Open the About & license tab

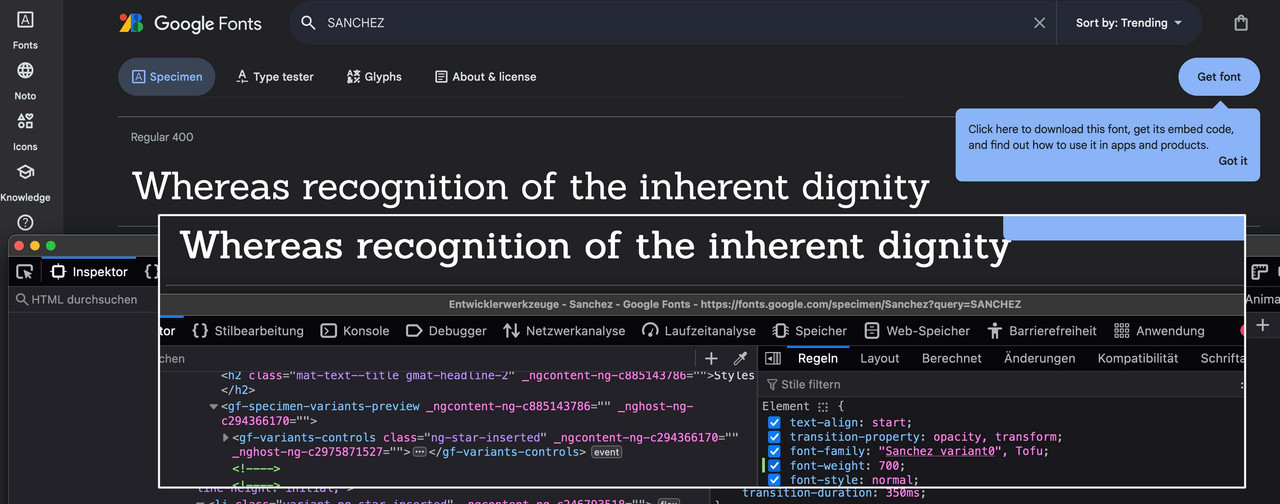coord(486,77)
